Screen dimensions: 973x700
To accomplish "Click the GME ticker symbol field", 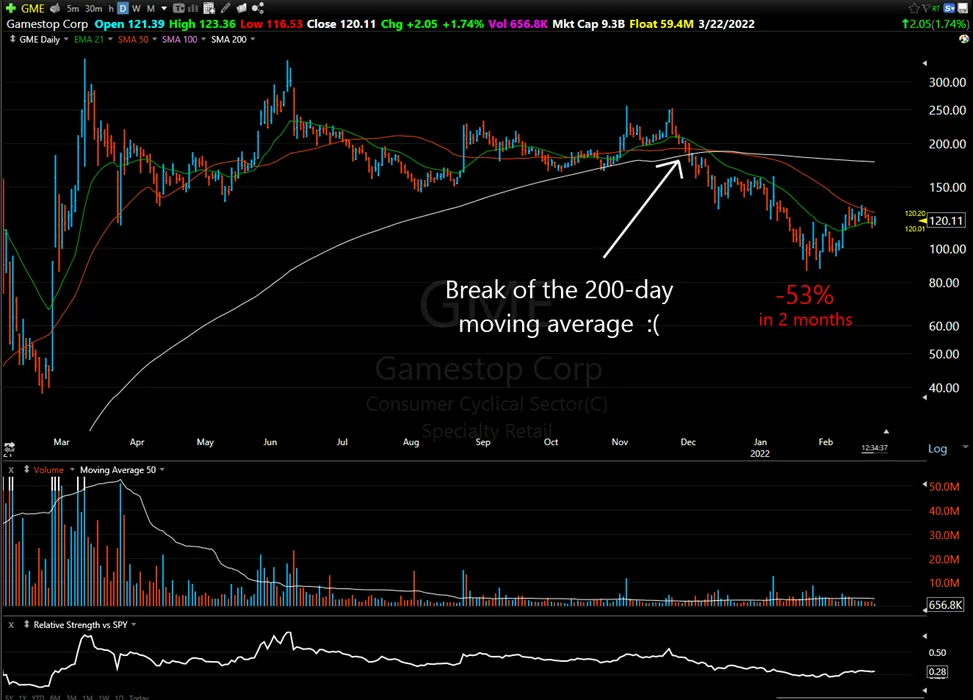I will pos(33,8).
